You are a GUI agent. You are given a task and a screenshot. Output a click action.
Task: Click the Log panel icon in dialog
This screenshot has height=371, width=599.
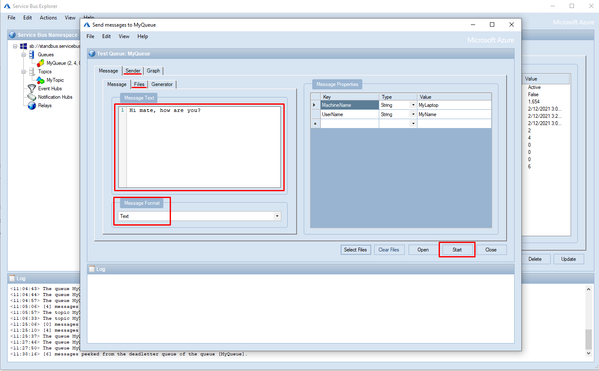(92, 269)
